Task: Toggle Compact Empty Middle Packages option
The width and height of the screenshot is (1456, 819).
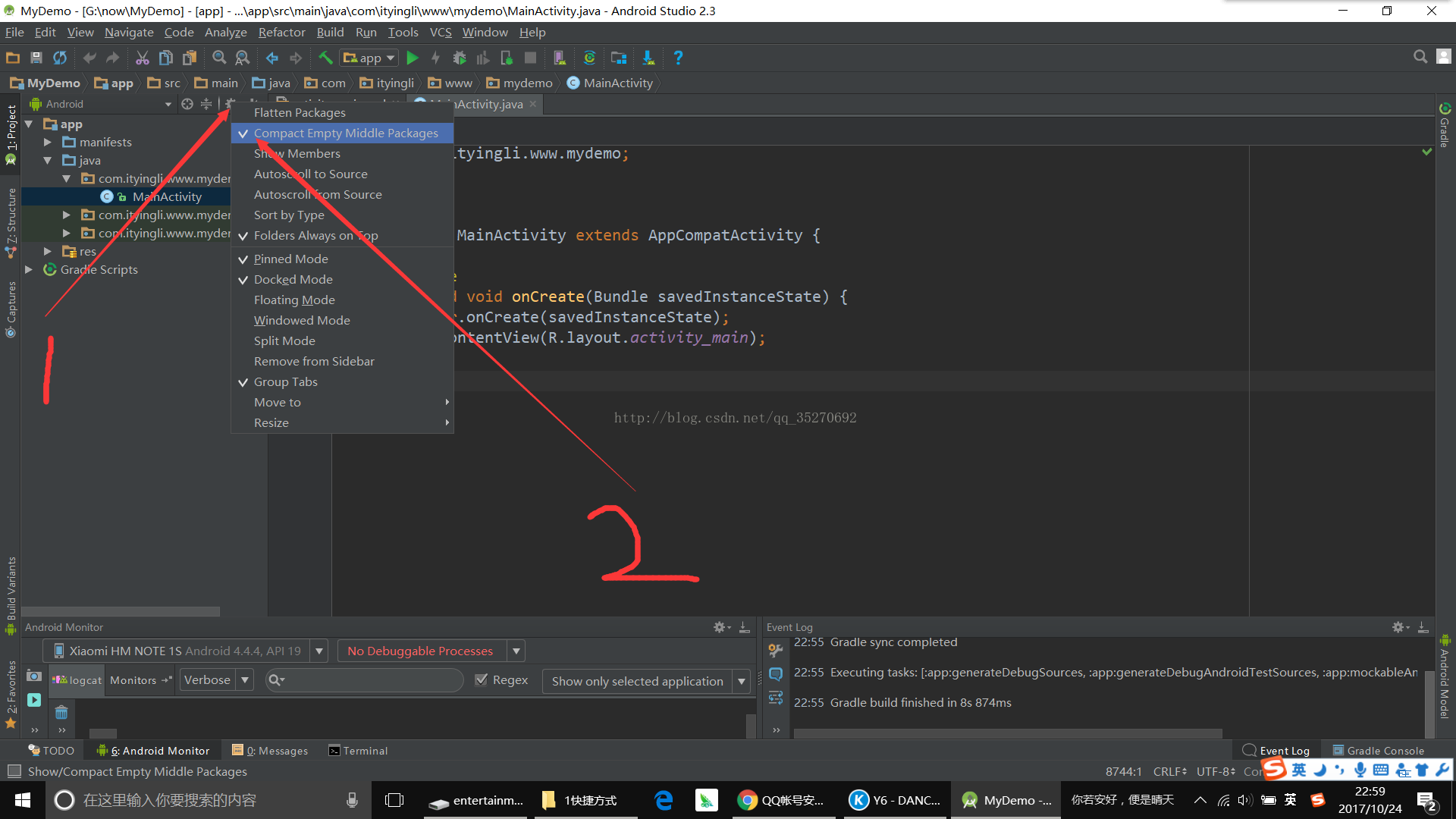Action: [x=345, y=132]
